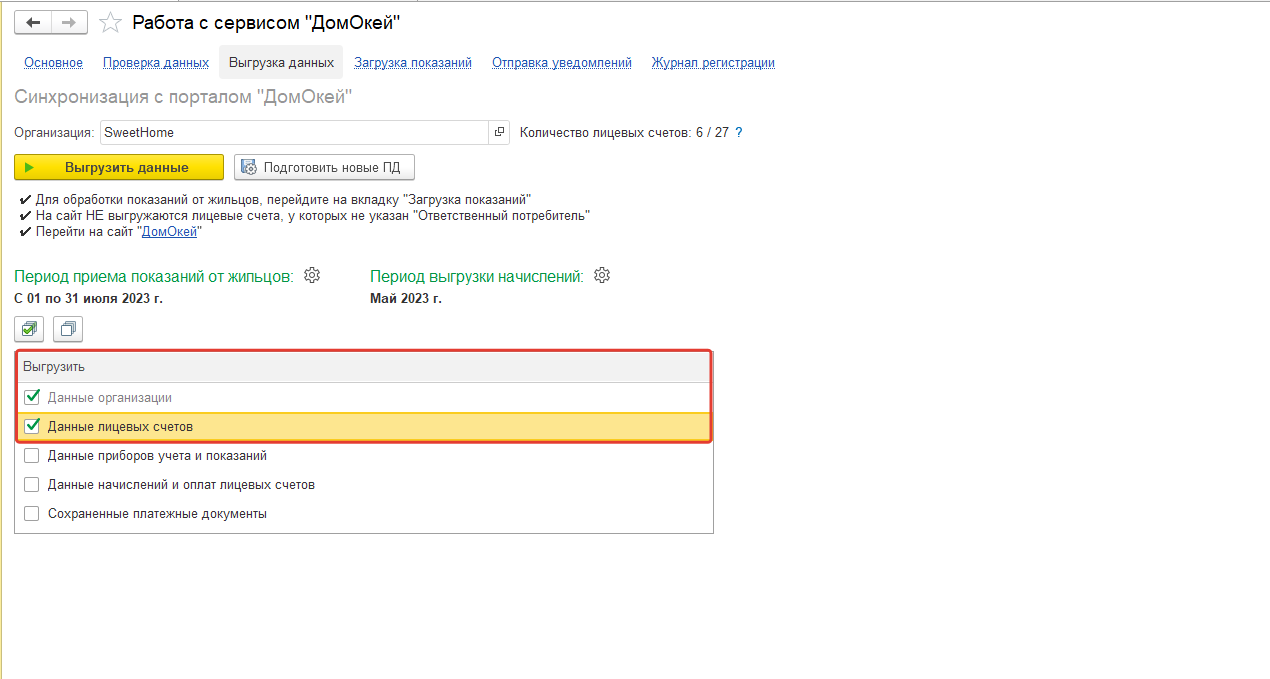Viewport: 1270px width, 679px height.
Task: Enable Сохраненные платежные документы checkbox
Action: (32, 513)
